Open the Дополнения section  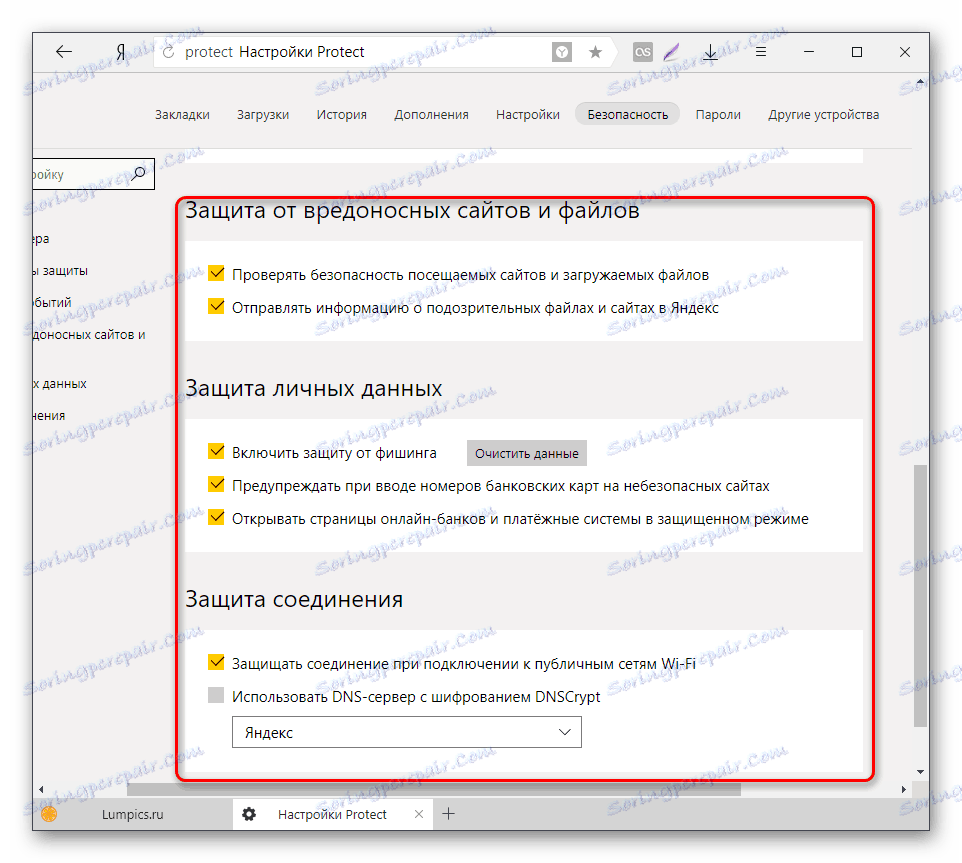[431, 115]
